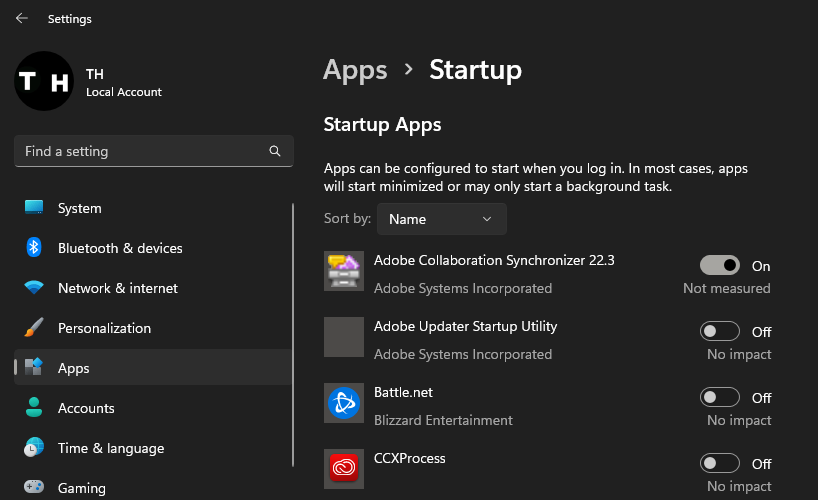Click the Battle.net app icon

(344, 403)
